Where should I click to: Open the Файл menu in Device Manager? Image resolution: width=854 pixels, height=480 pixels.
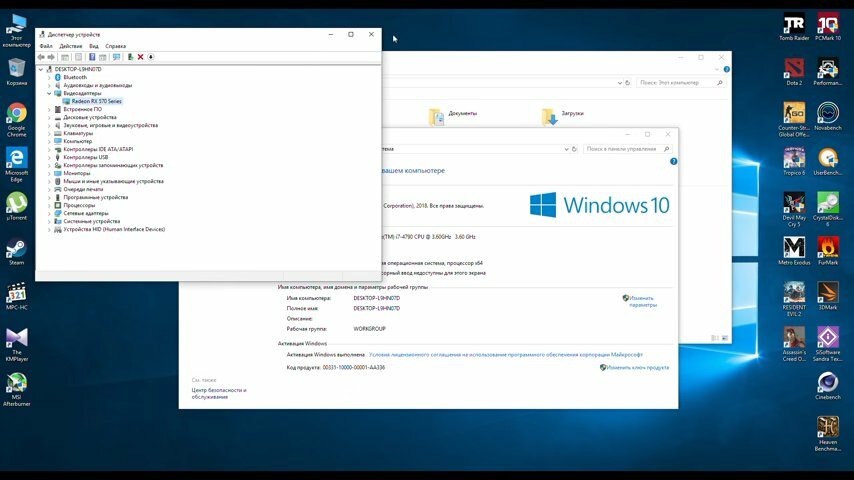pyautogui.click(x=46, y=46)
